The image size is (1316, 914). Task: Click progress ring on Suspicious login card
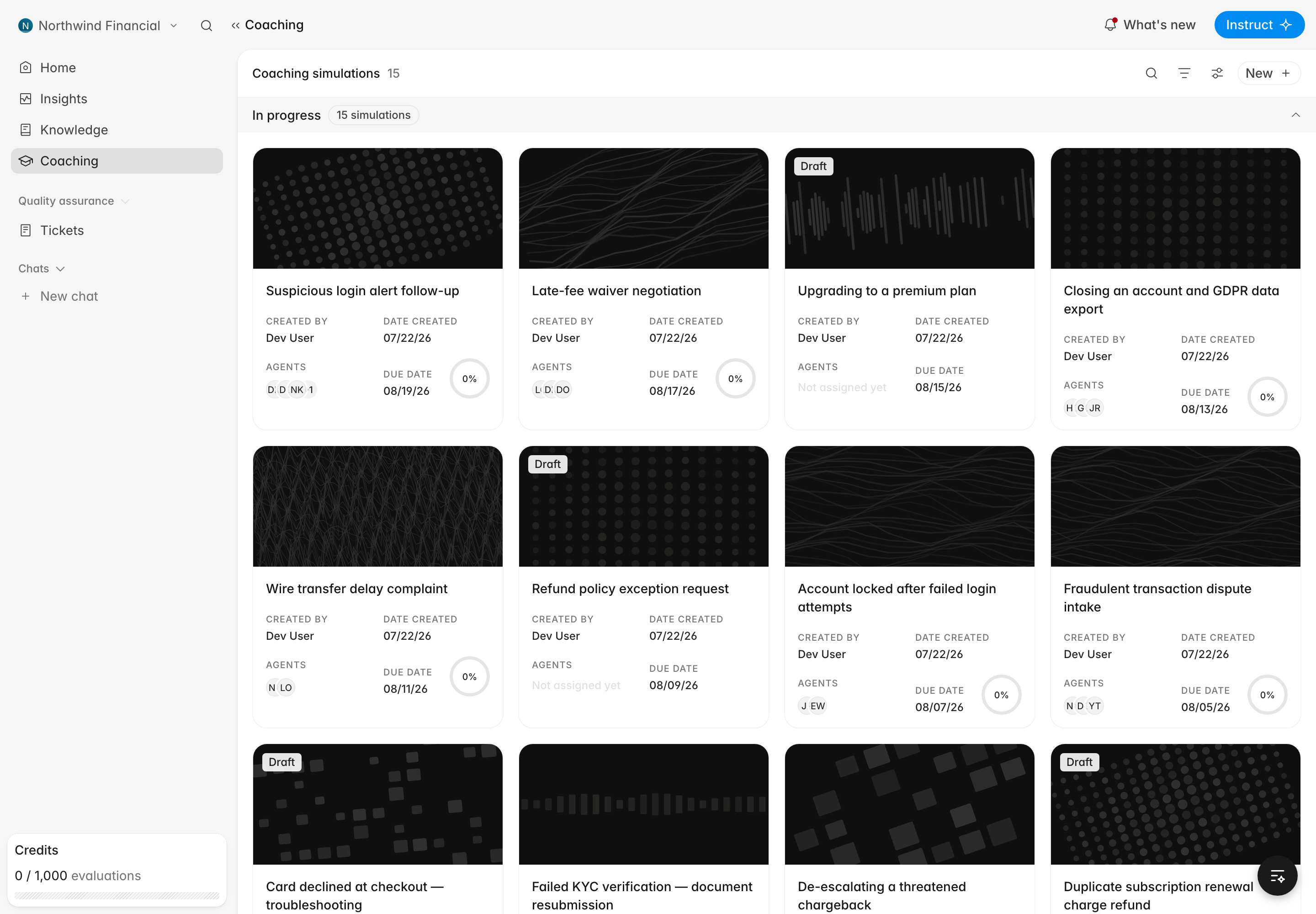(469, 378)
